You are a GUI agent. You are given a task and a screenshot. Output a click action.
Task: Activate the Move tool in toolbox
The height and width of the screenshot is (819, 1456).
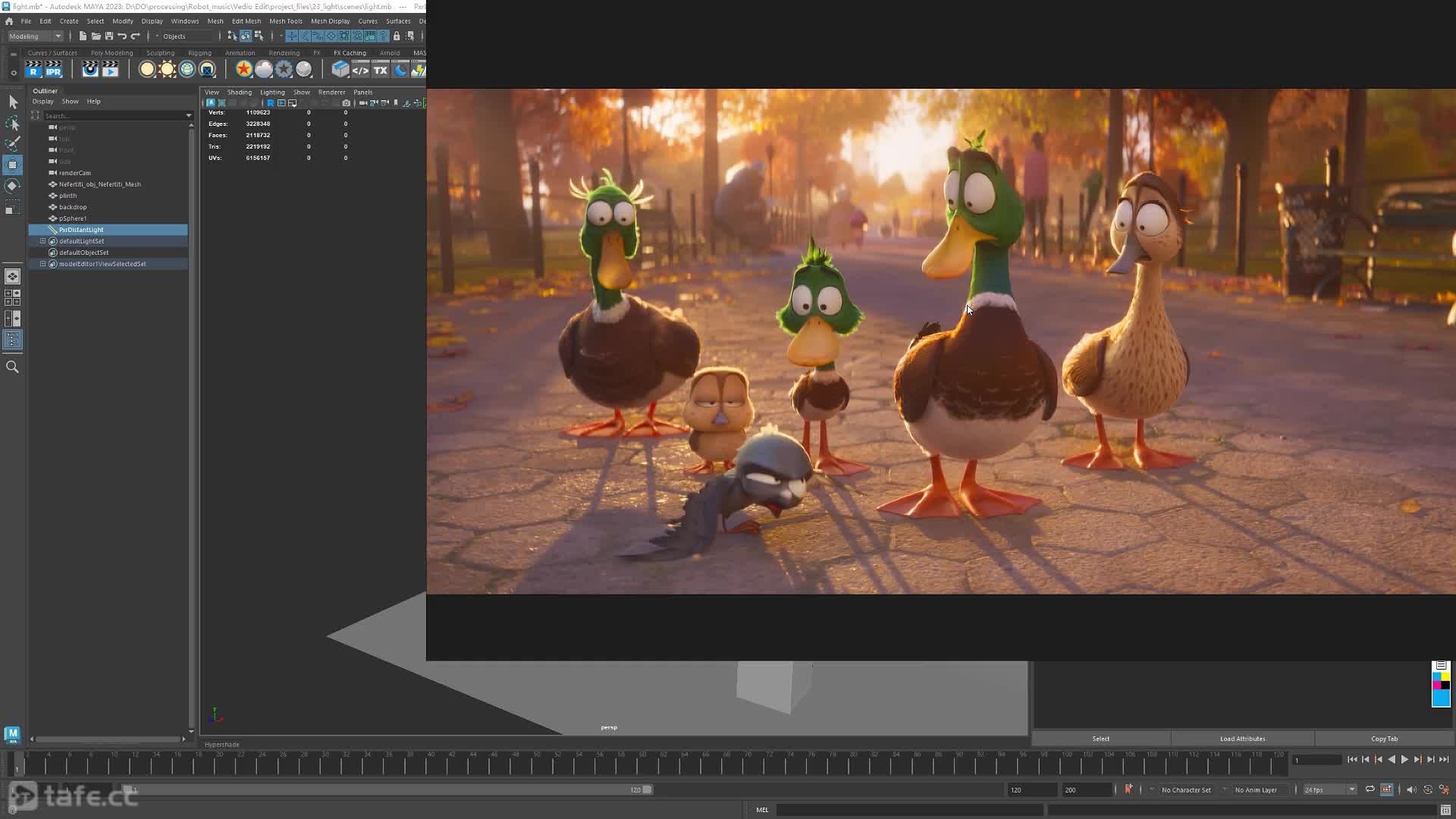click(13, 165)
